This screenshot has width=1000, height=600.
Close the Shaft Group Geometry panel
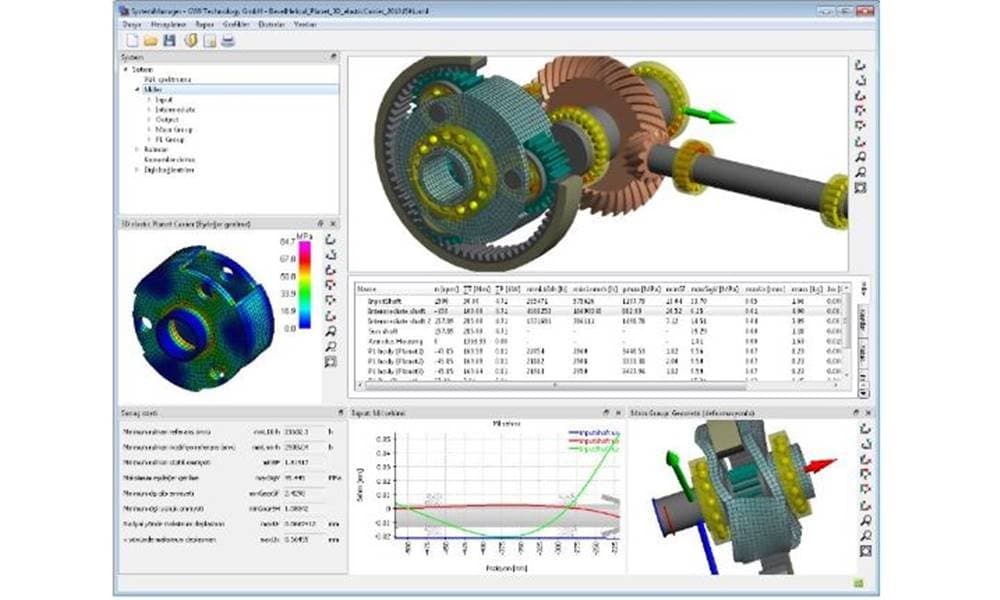pos(869,413)
